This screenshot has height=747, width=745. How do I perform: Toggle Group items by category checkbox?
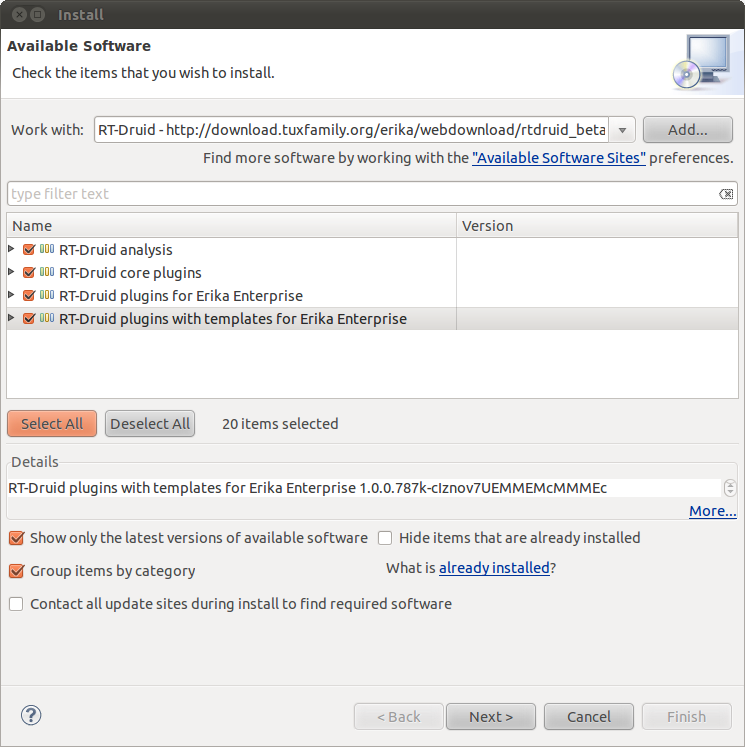point(16,571)
